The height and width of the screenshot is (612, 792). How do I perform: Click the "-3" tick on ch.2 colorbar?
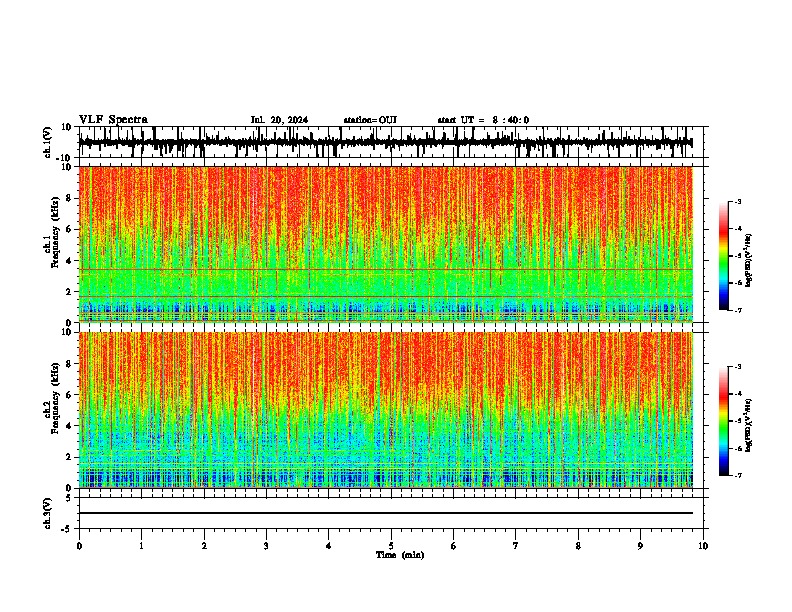(x=738, y=367)
